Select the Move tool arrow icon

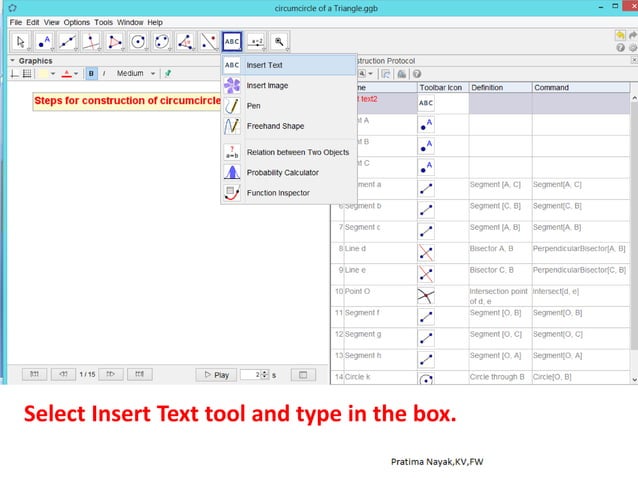(x=20, y=41)
